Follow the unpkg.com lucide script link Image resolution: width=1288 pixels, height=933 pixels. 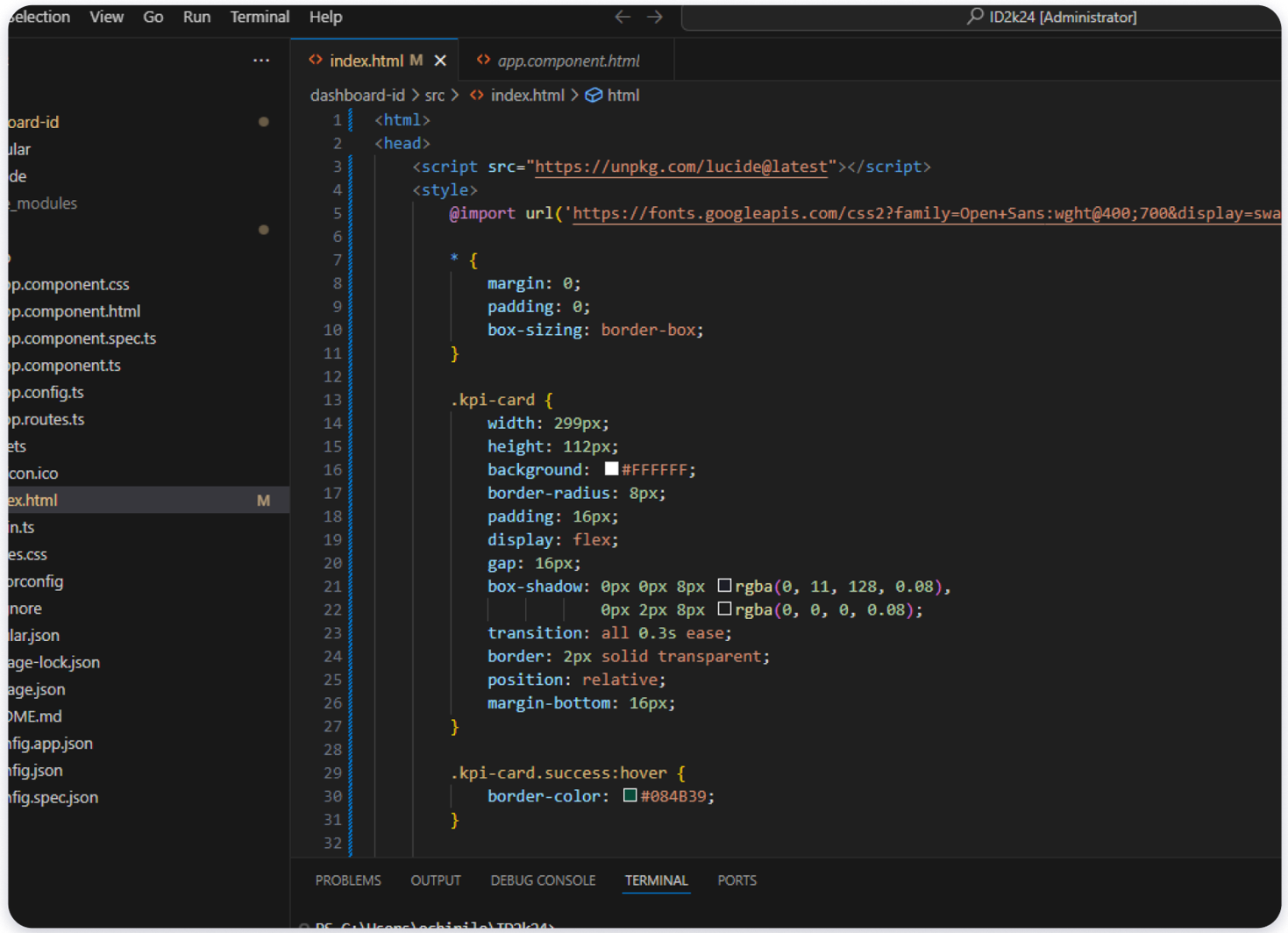tap(681, 167)
